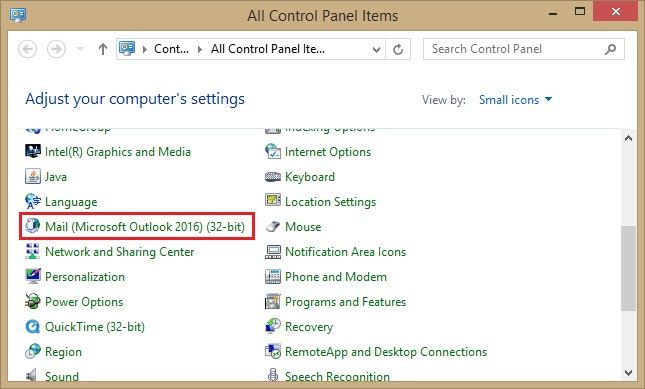Image resolution: width=645 pixels, height=389 pixels.
Task: Select the All Control Panel Ite... breadcrumb
Action: coord(268,49)
